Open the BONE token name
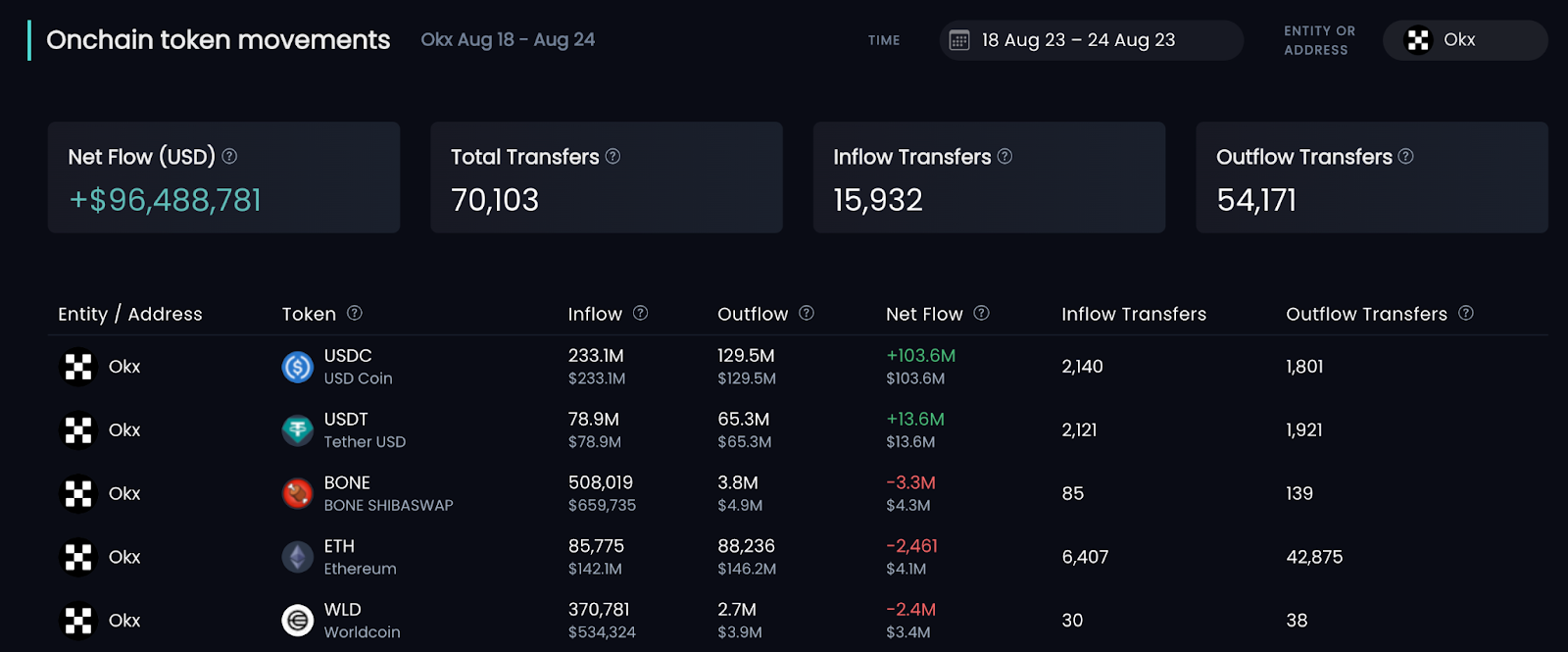This screenshot has height=652, width=1568. 347,483
